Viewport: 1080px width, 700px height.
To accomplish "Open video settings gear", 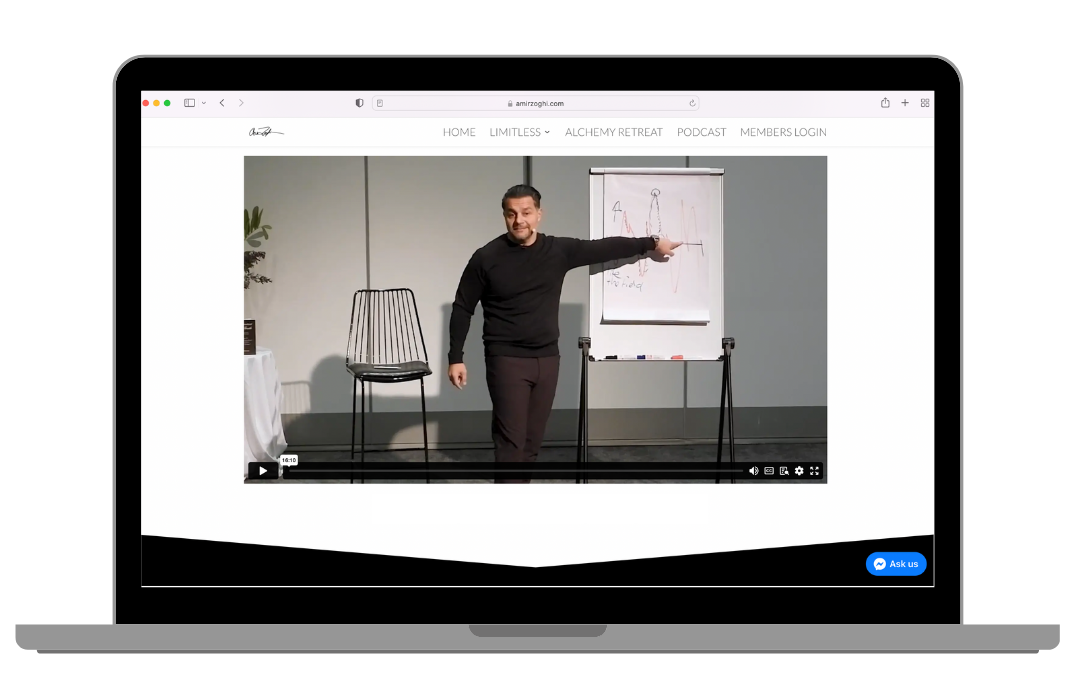I will coord(799,471).
